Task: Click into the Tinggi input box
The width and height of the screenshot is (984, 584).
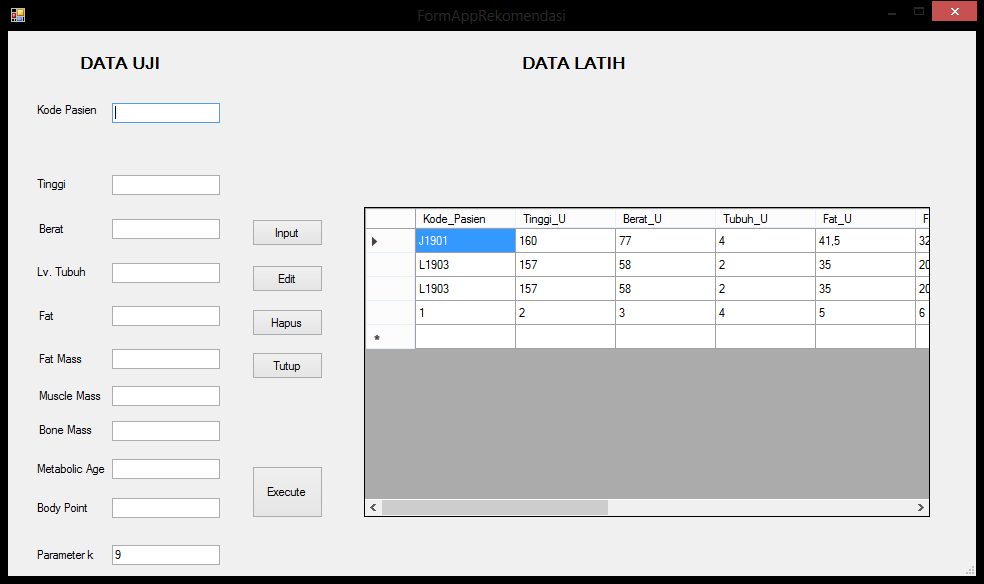Action: tap(166, 185)
